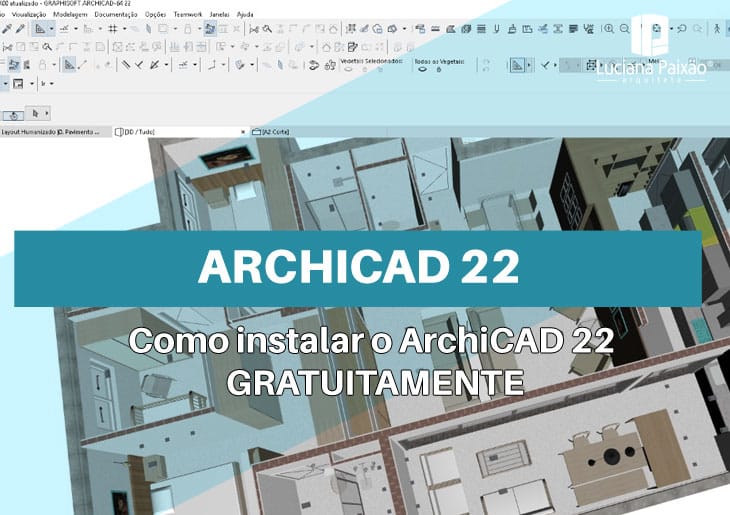Click the text lines tool icon
730x515 pixels.
point(574,29)
